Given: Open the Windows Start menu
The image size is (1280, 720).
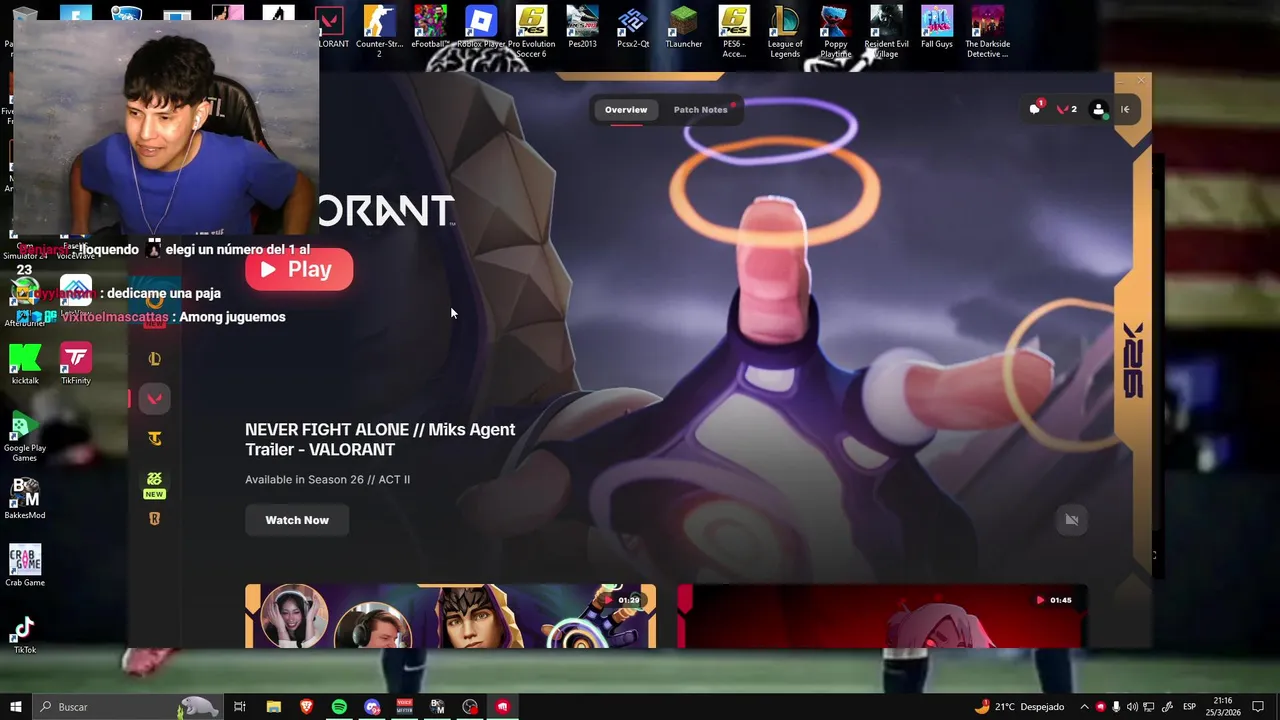Looking at the screenshot, I should point(15,707).
